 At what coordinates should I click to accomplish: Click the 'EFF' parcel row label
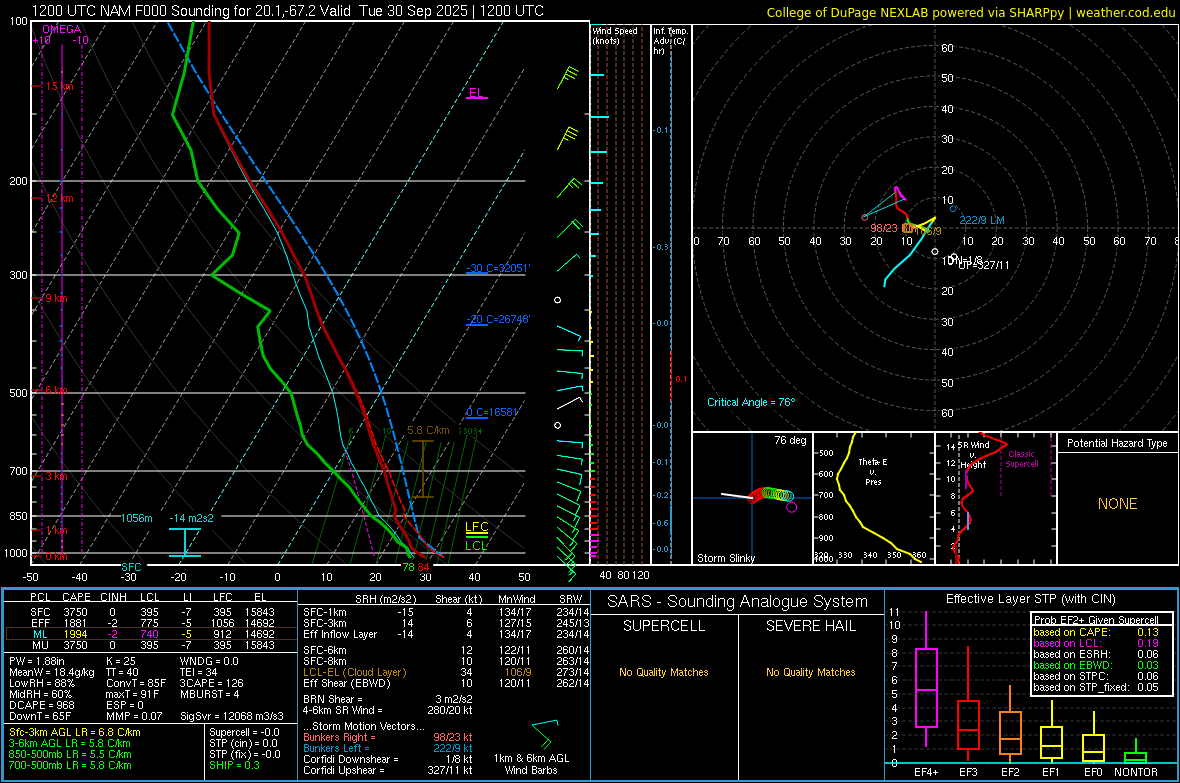click(x=40, y=623)
